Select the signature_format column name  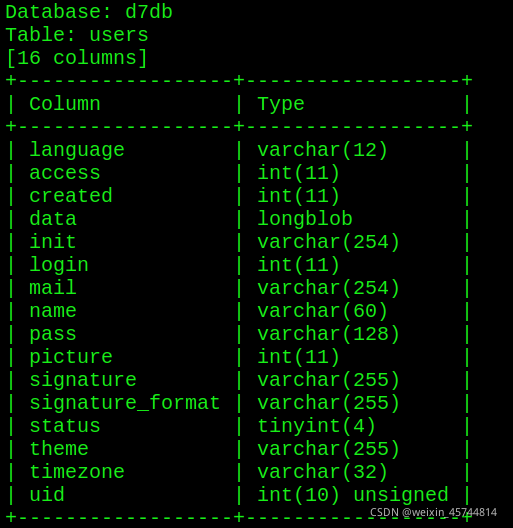click(x=125, y=403)
